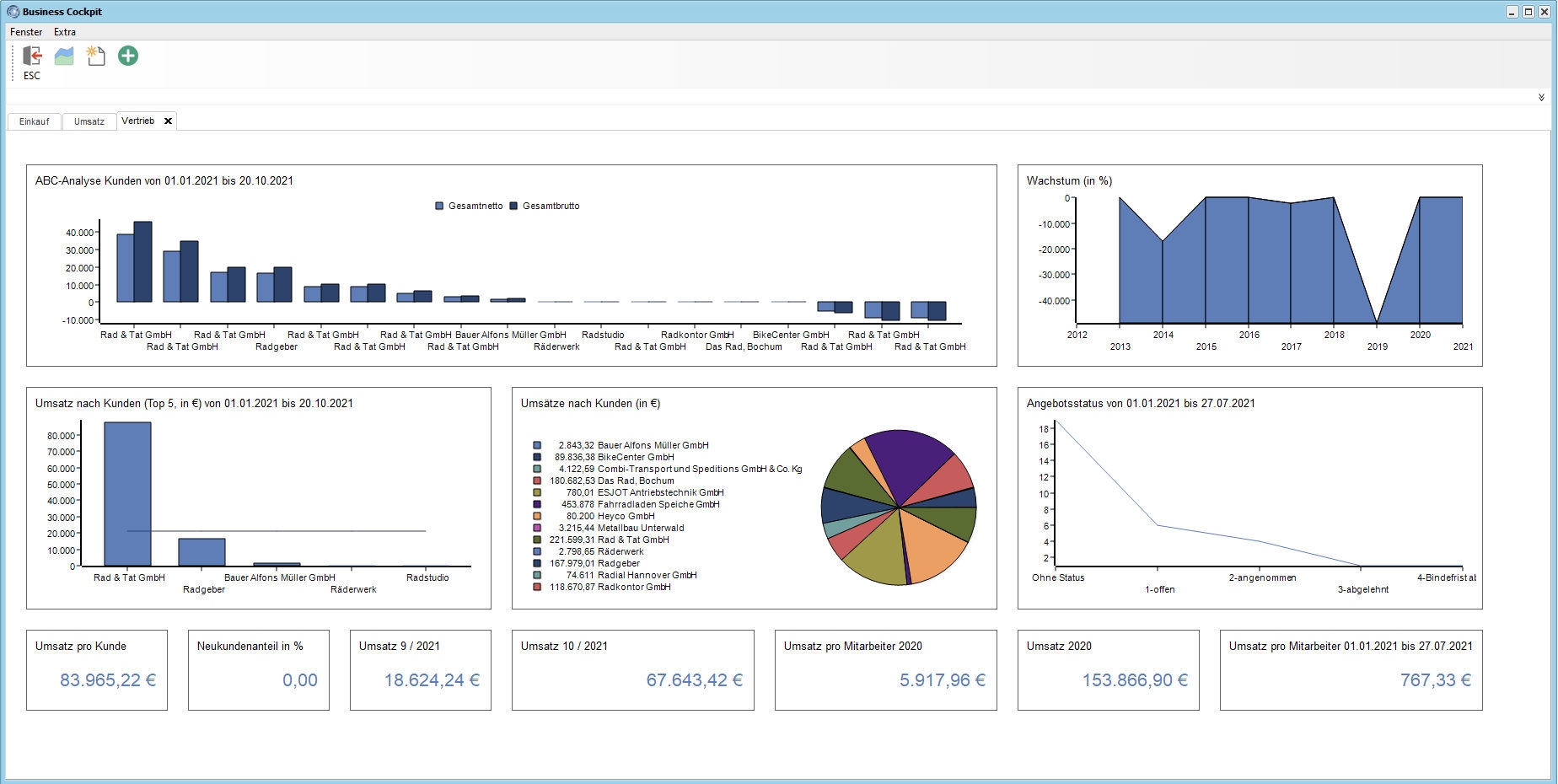Click the new document star icon
The height and width of the screenshot is (784, 1558).
(x=96, y=56)
